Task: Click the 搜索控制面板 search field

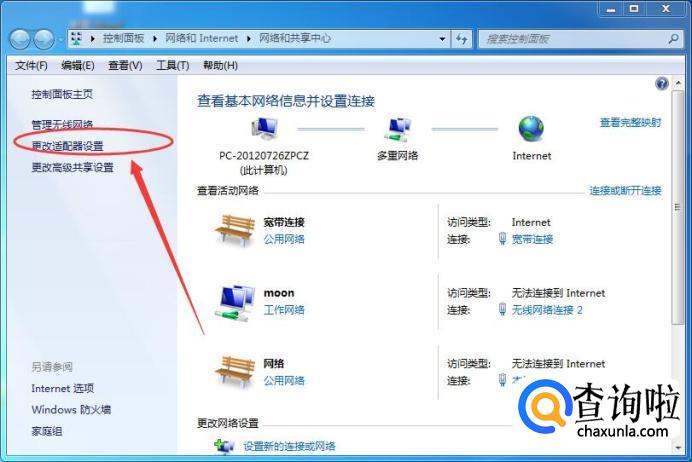Action: 574,39
